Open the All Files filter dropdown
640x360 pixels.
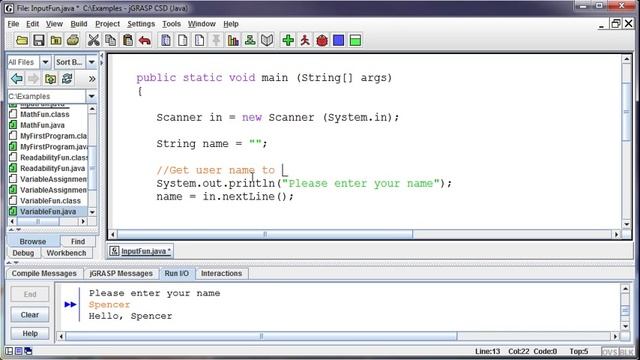(45, 62)
